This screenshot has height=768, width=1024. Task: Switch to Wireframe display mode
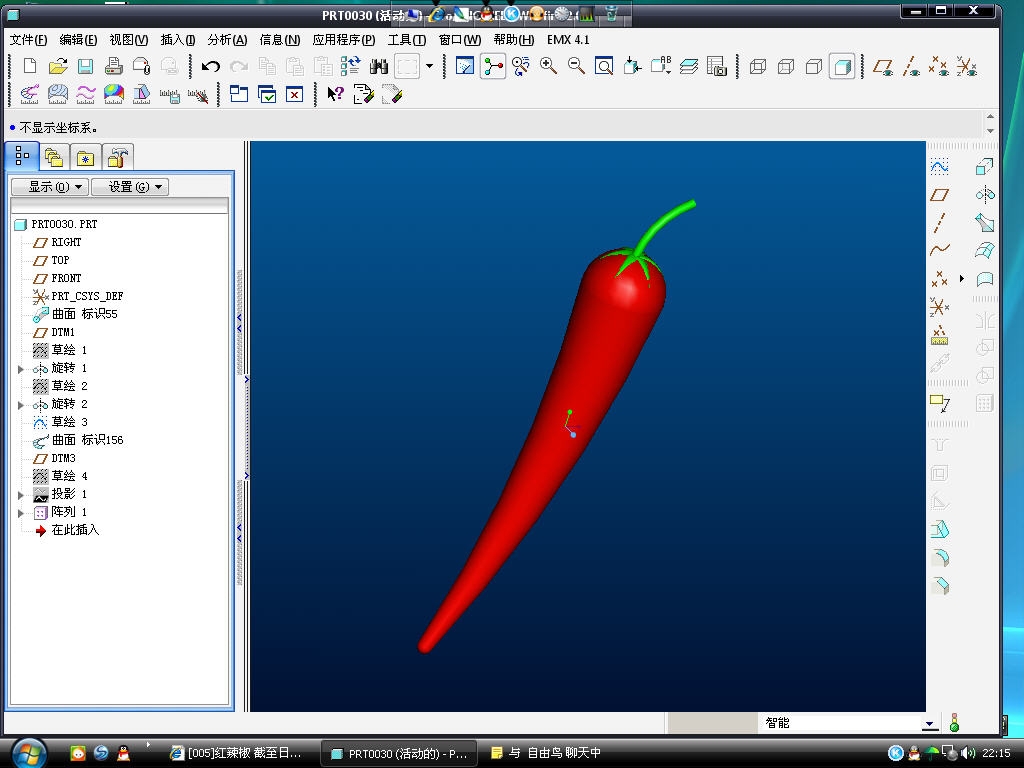(758, 66)
